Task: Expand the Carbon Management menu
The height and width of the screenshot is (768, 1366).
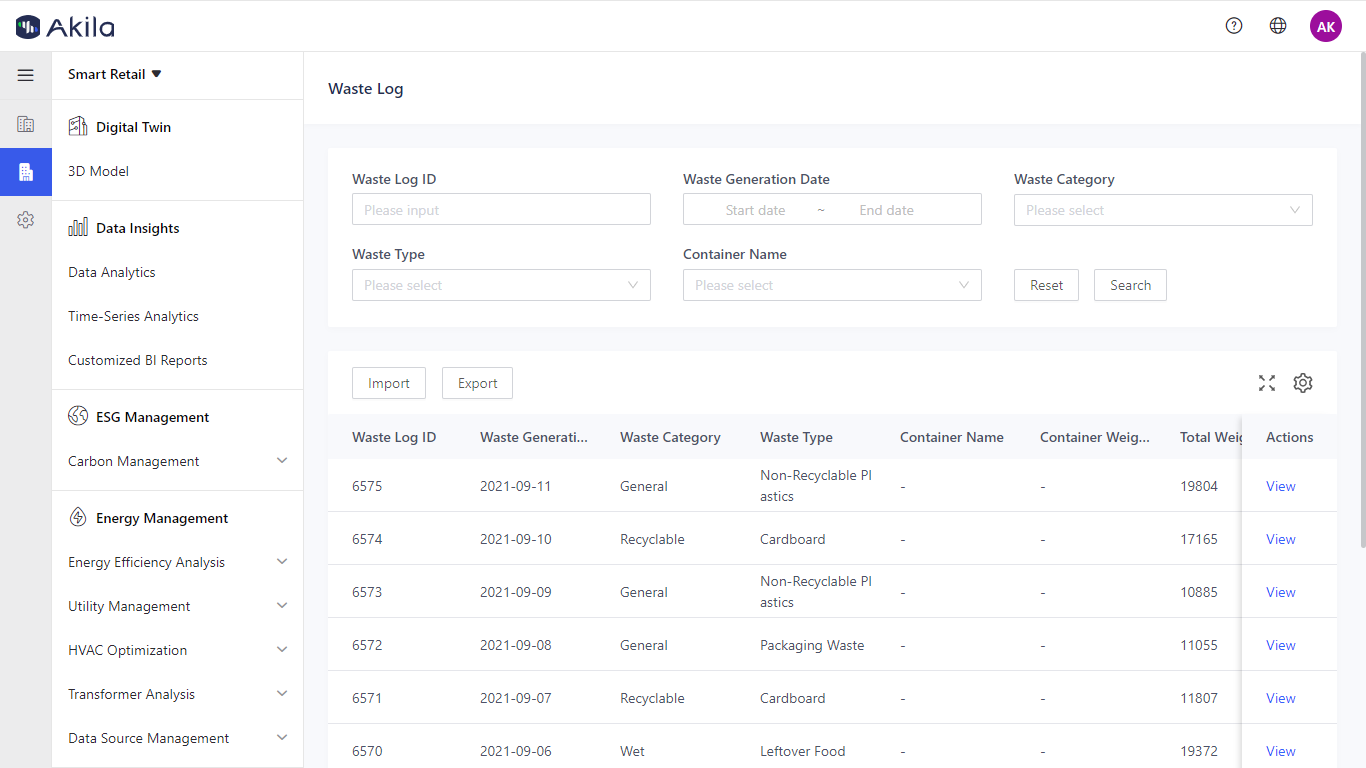Action: click(177, 461)
